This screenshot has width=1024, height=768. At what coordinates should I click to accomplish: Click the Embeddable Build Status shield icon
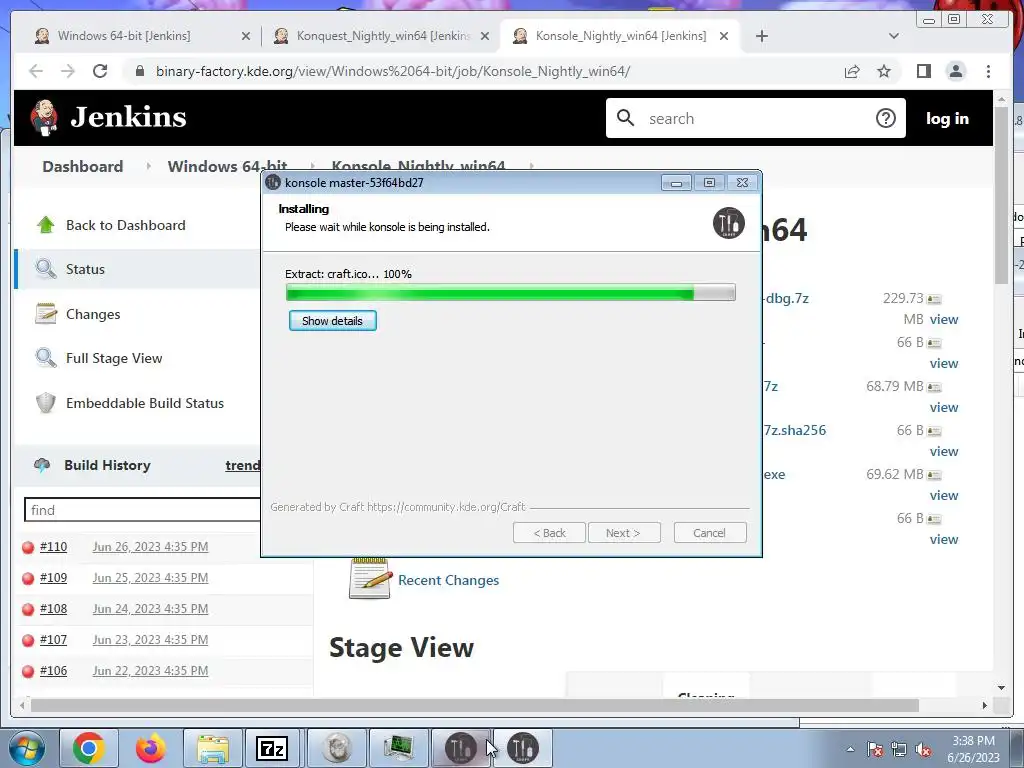coord(46,403)
